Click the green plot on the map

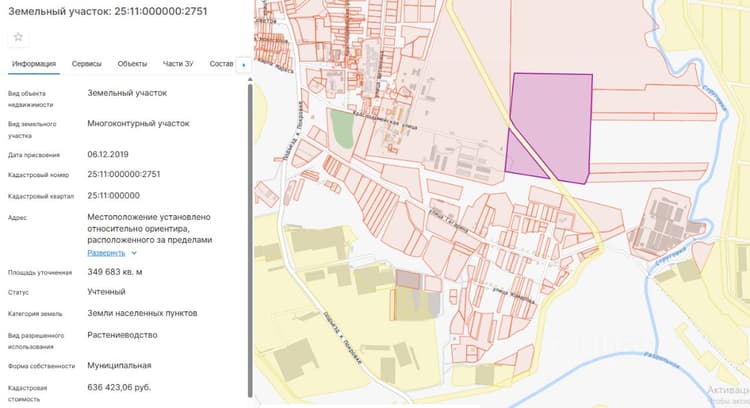tap(343, 129)
